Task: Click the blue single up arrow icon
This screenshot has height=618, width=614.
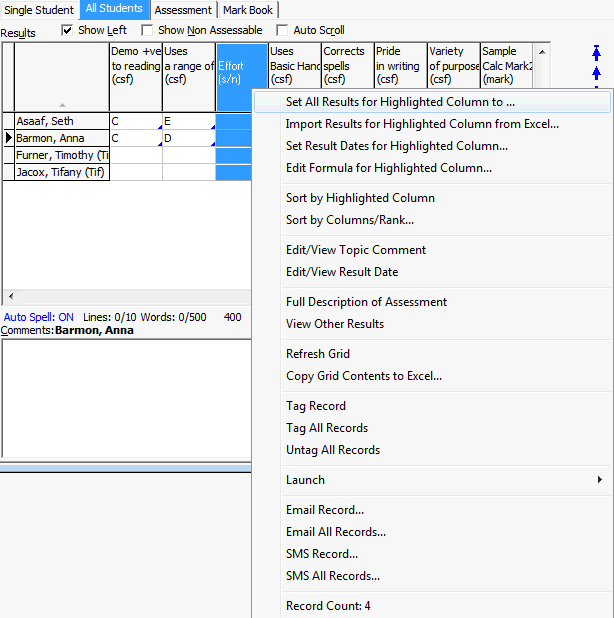Action: click(596, 73)
